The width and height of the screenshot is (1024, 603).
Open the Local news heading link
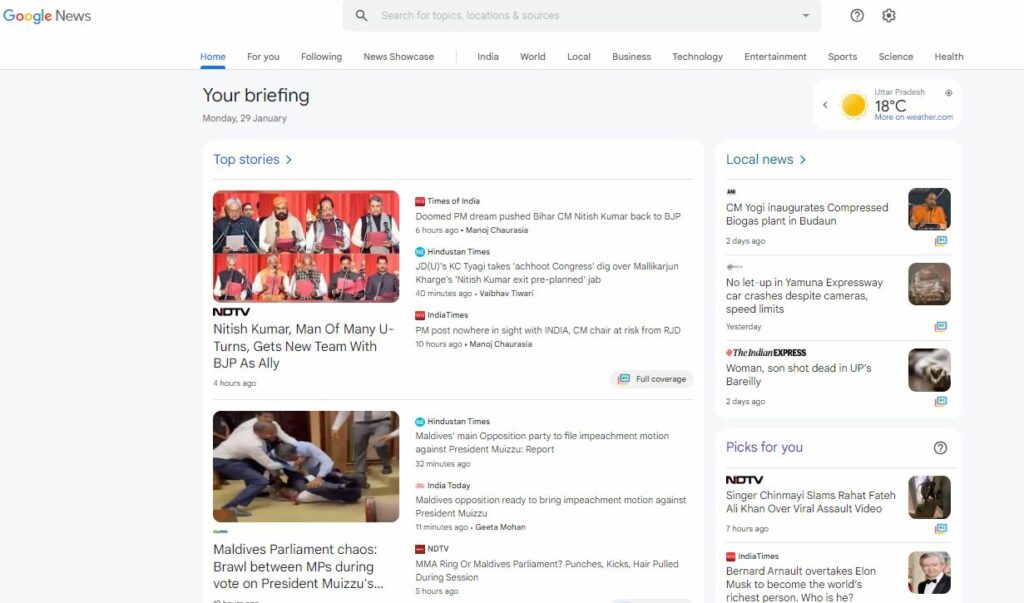(x=760, y=159)
